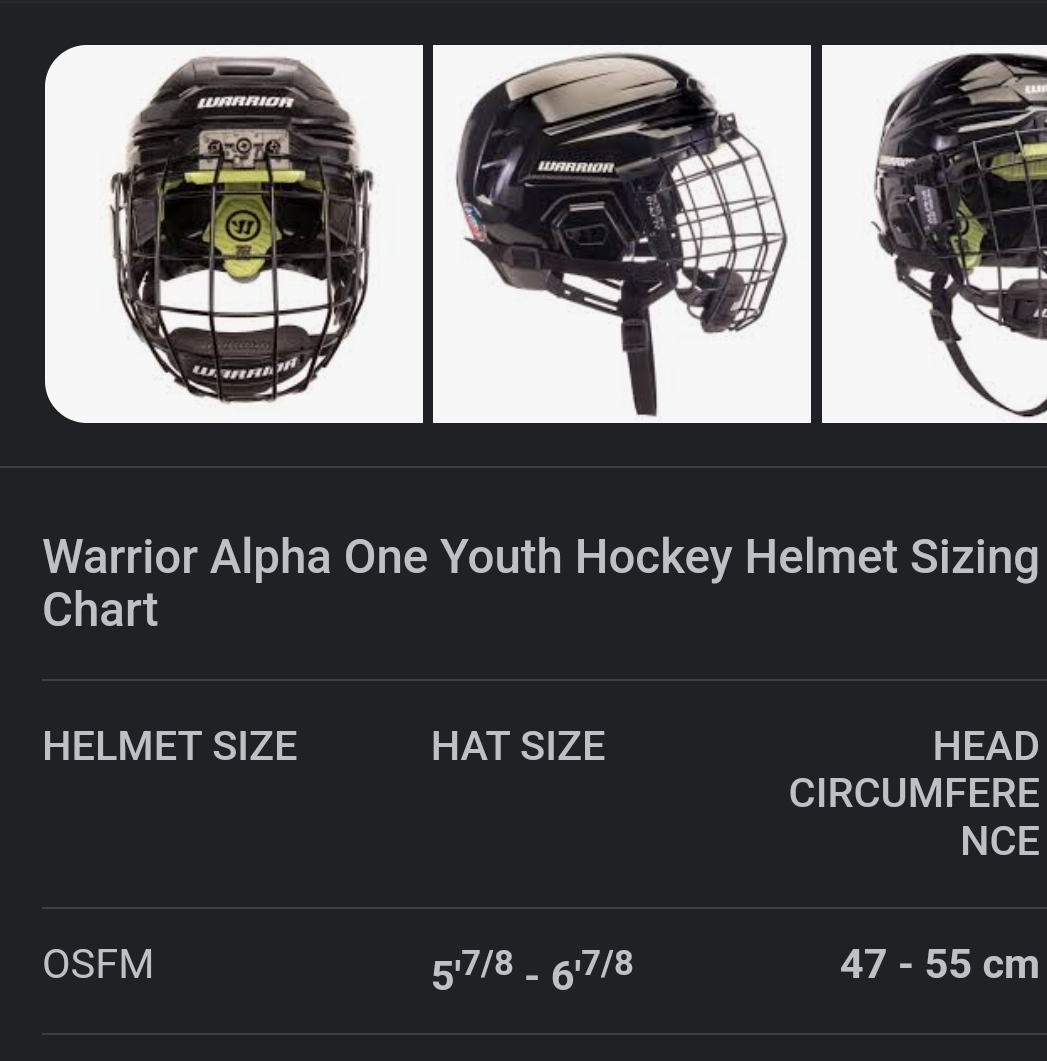View the side-view helmet image with cage
This screenshot has height=1061, width=1047.
coord(621,233)
